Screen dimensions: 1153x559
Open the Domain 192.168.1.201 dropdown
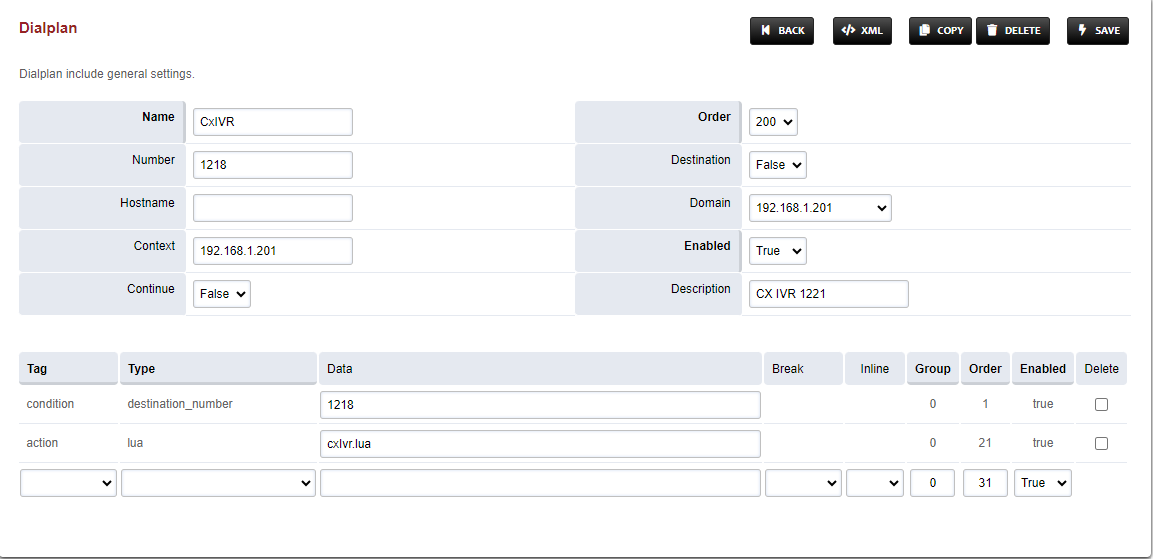pyautogui.click(x=819, y=208)
